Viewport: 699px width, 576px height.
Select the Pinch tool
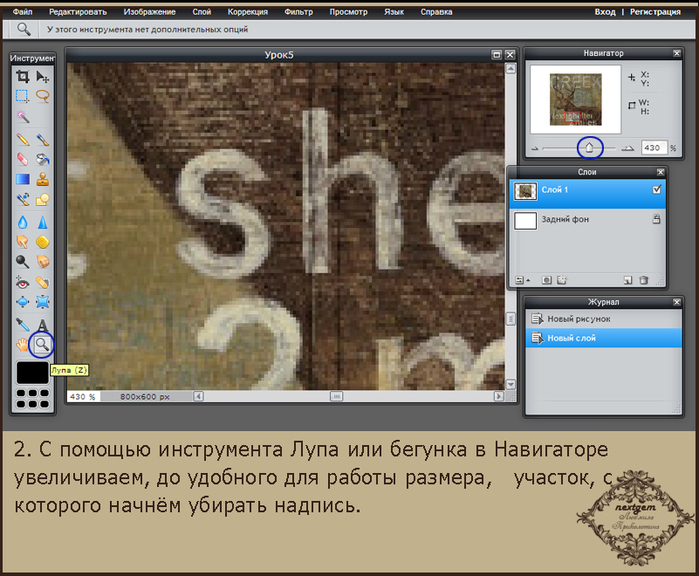pos(43,302)
